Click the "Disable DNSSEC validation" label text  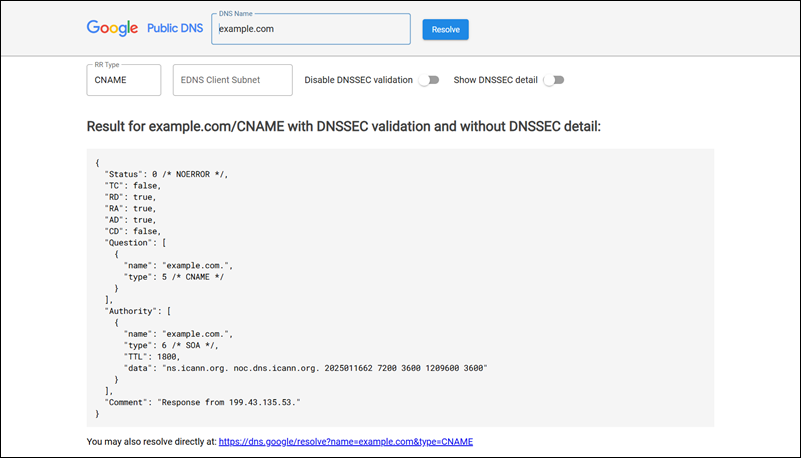click(x=359, y=80)
